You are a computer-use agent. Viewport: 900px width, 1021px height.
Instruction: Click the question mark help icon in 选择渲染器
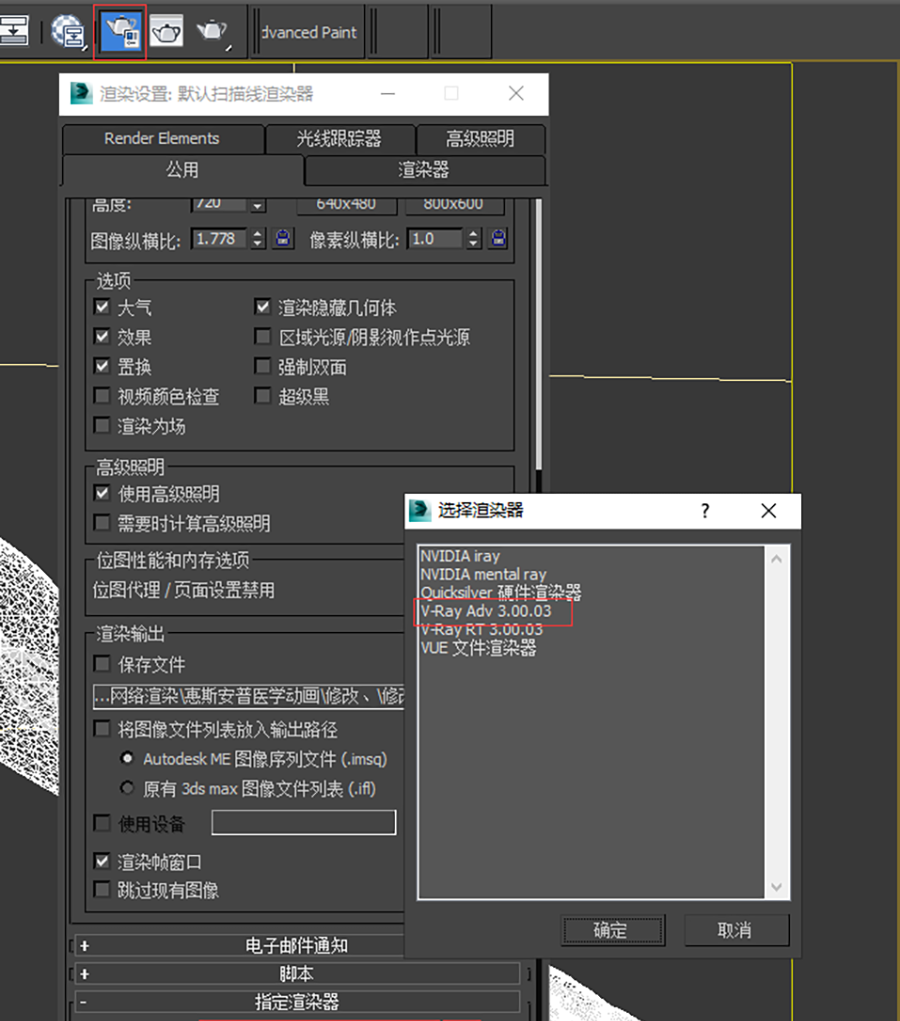705,511
